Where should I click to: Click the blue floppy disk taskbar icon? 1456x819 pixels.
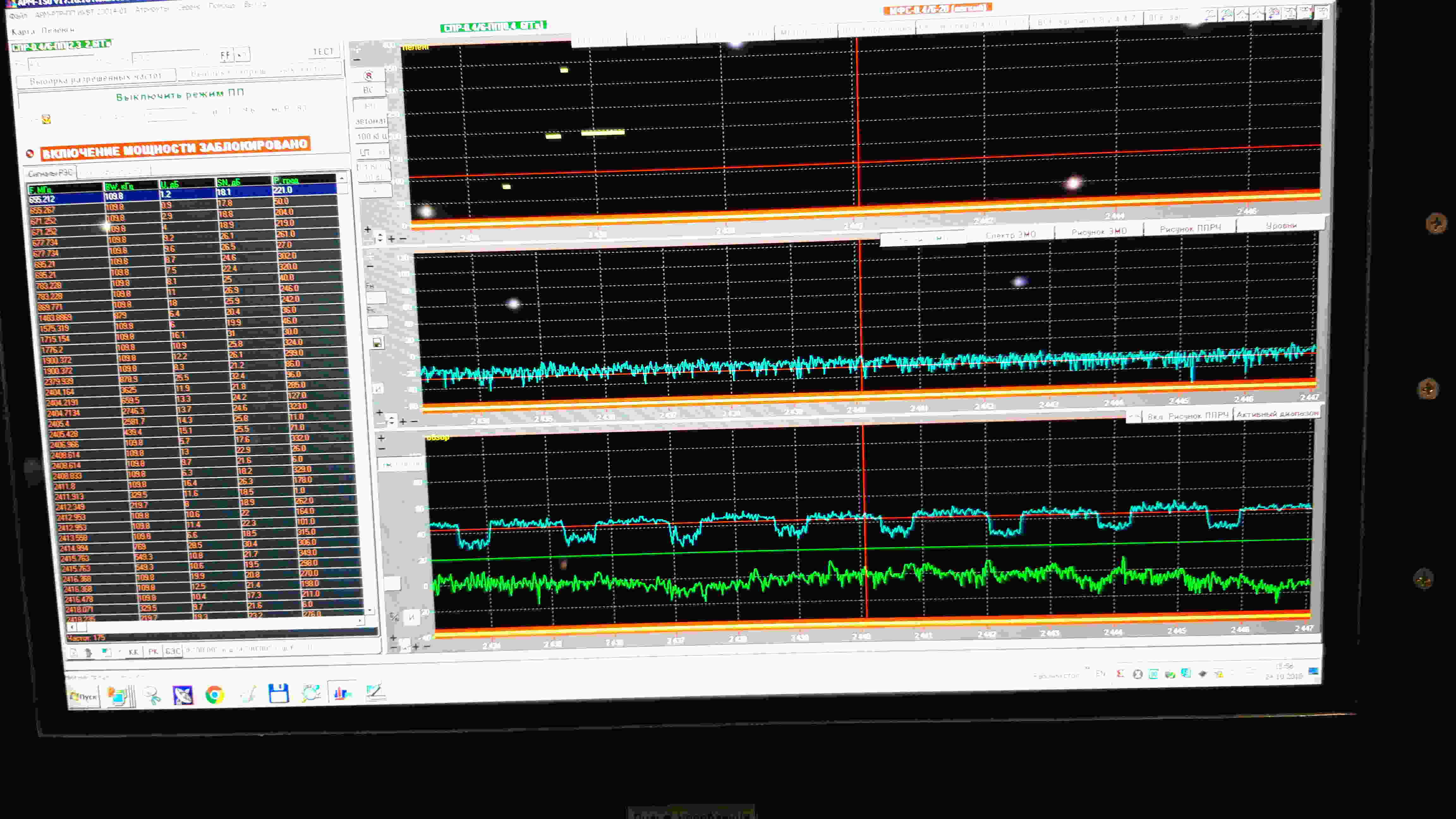(278, 693)
